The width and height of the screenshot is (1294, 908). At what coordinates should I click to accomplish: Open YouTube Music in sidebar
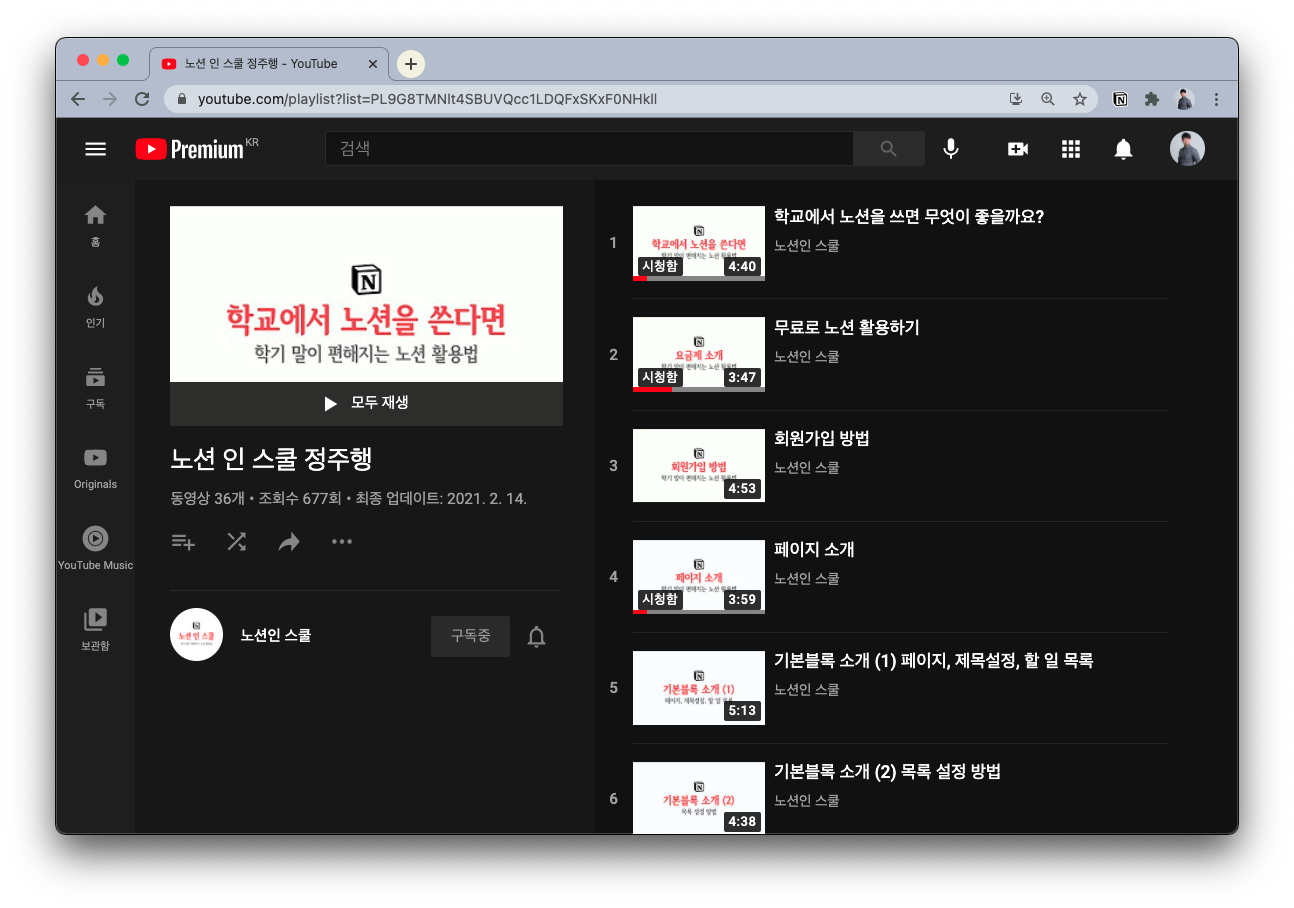95,549
